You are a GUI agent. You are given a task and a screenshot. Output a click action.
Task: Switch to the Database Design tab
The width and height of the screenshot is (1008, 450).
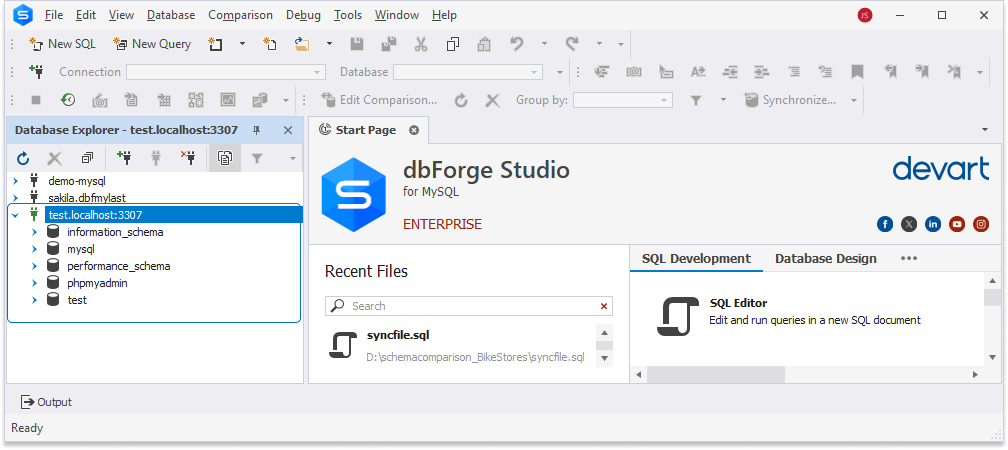click(x=825, y=258)
